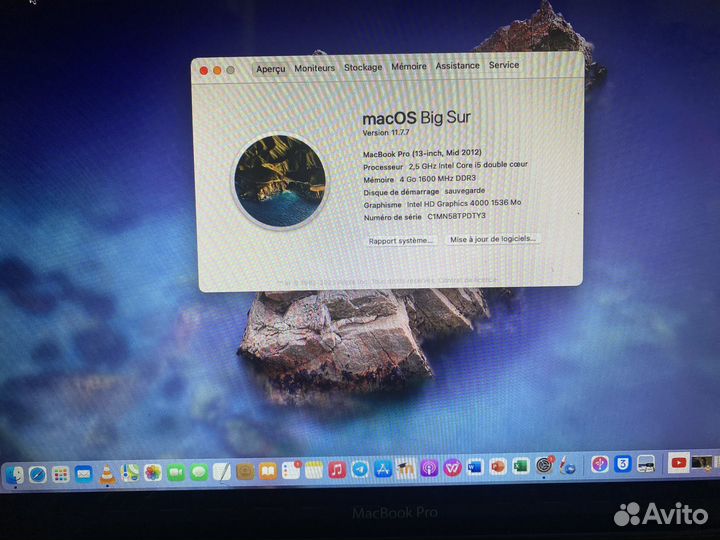Launch the pink WPS Office icon
This screenshot has width=720, height=540.
452,468
